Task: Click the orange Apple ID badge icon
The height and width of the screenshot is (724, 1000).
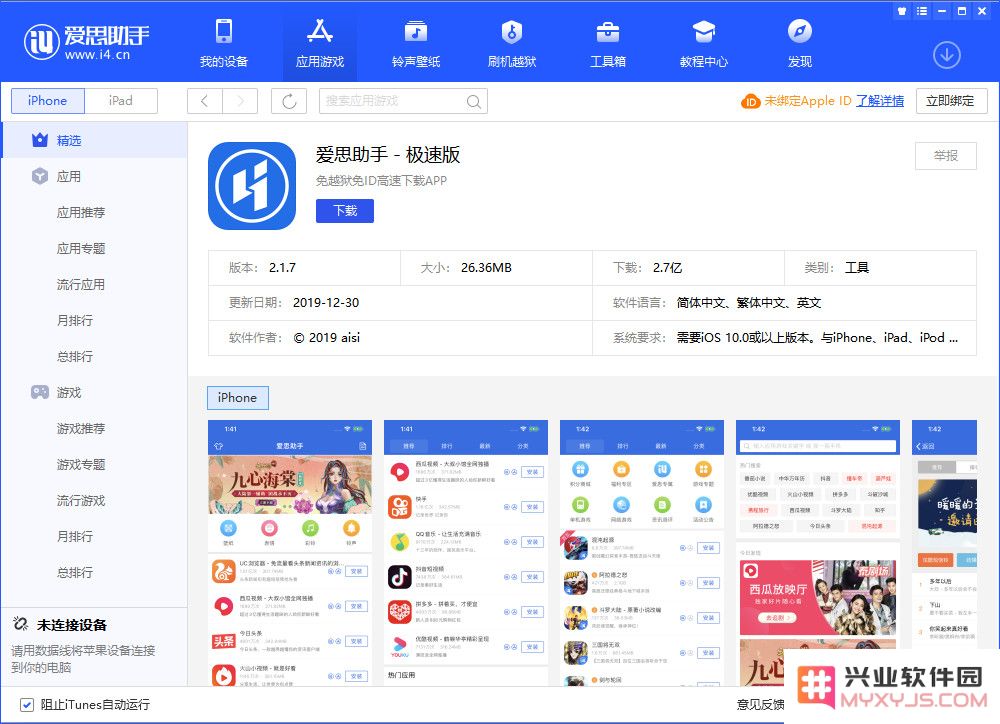Action: tap(751, 101)
